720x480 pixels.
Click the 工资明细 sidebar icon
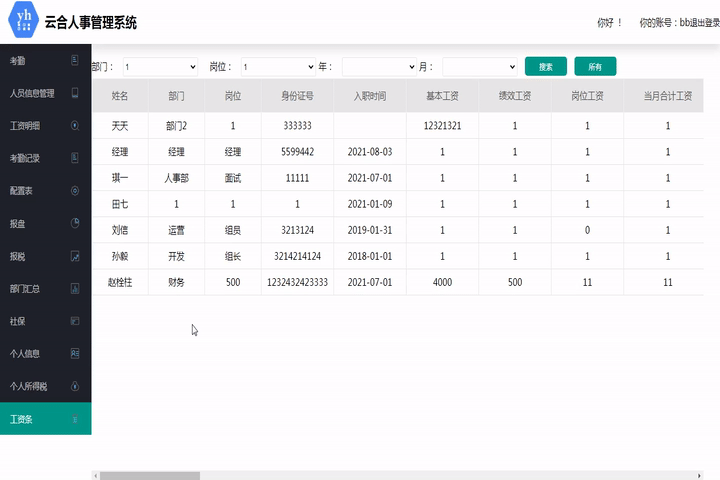pos(75,126)
